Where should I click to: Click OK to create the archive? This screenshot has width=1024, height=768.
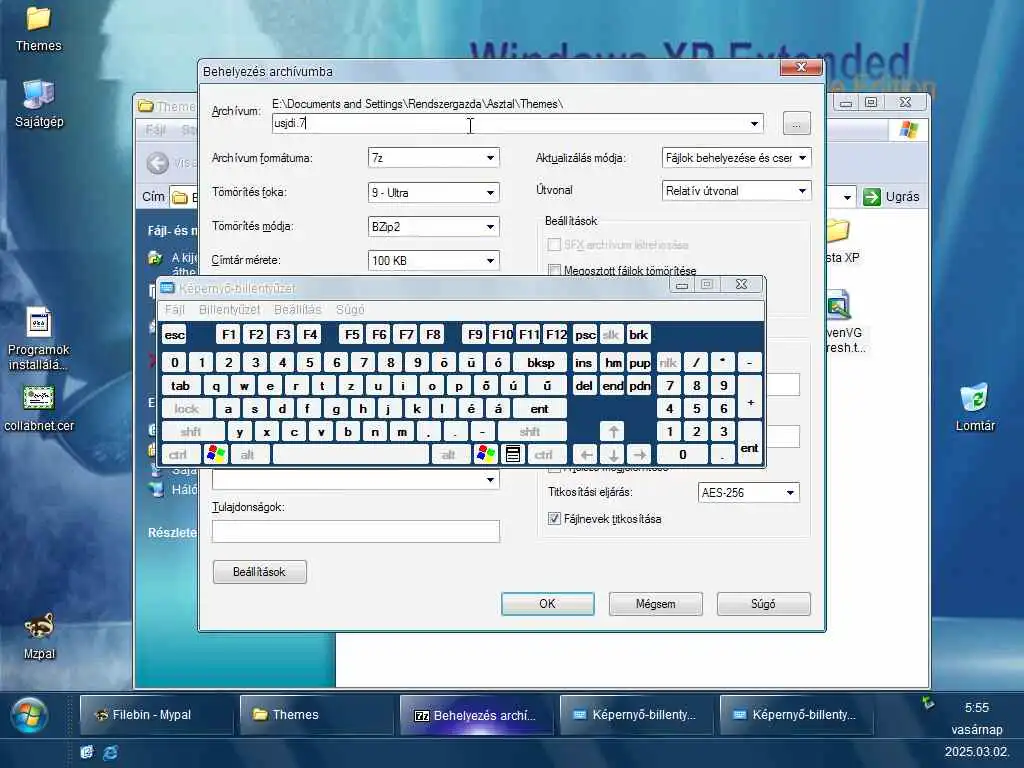coord(548,603)
